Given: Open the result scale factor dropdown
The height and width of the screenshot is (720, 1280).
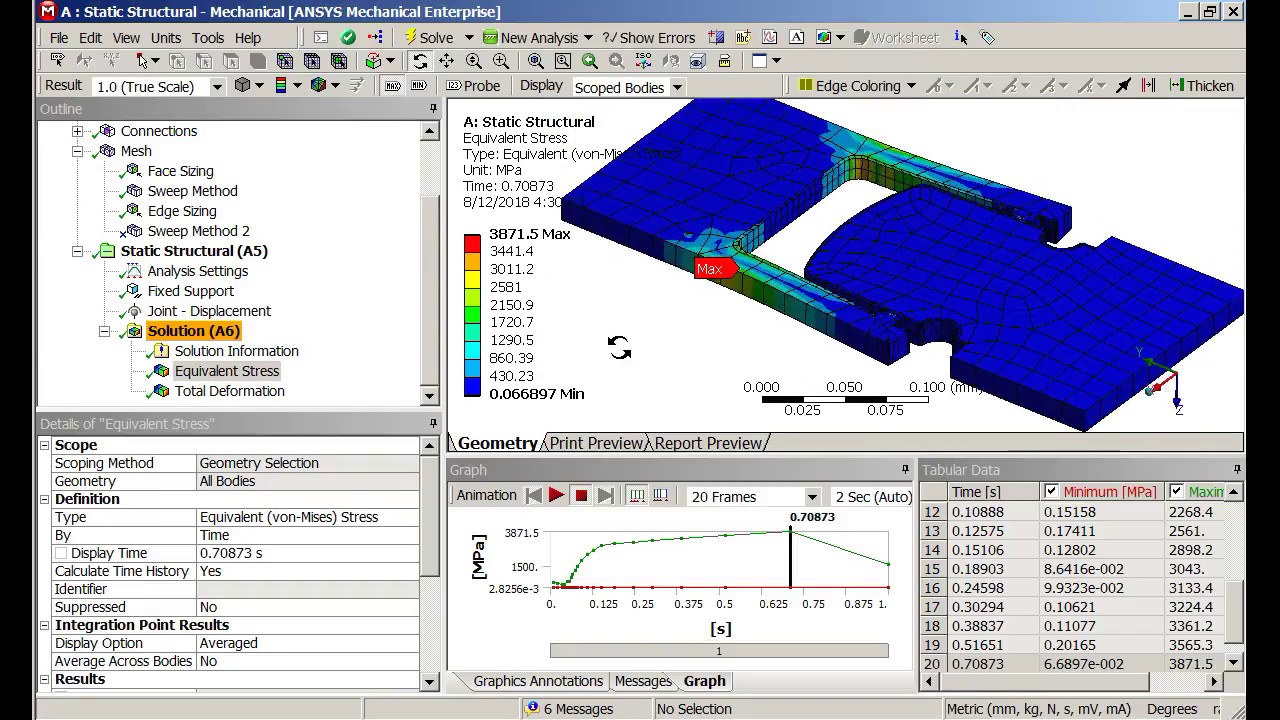Looking at the screenshot, I should 216,87.
